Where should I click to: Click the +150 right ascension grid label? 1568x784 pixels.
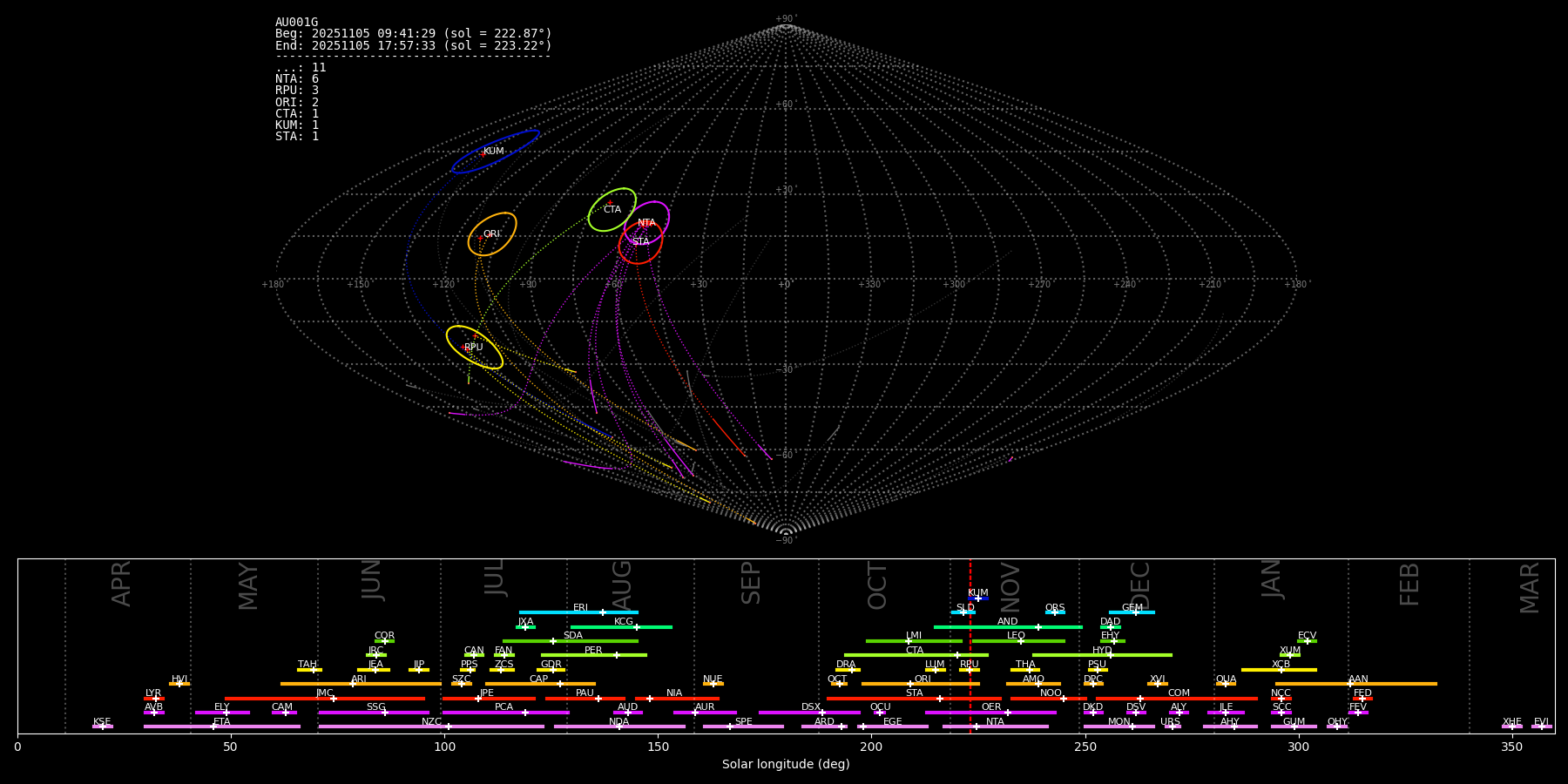(358, 285)
